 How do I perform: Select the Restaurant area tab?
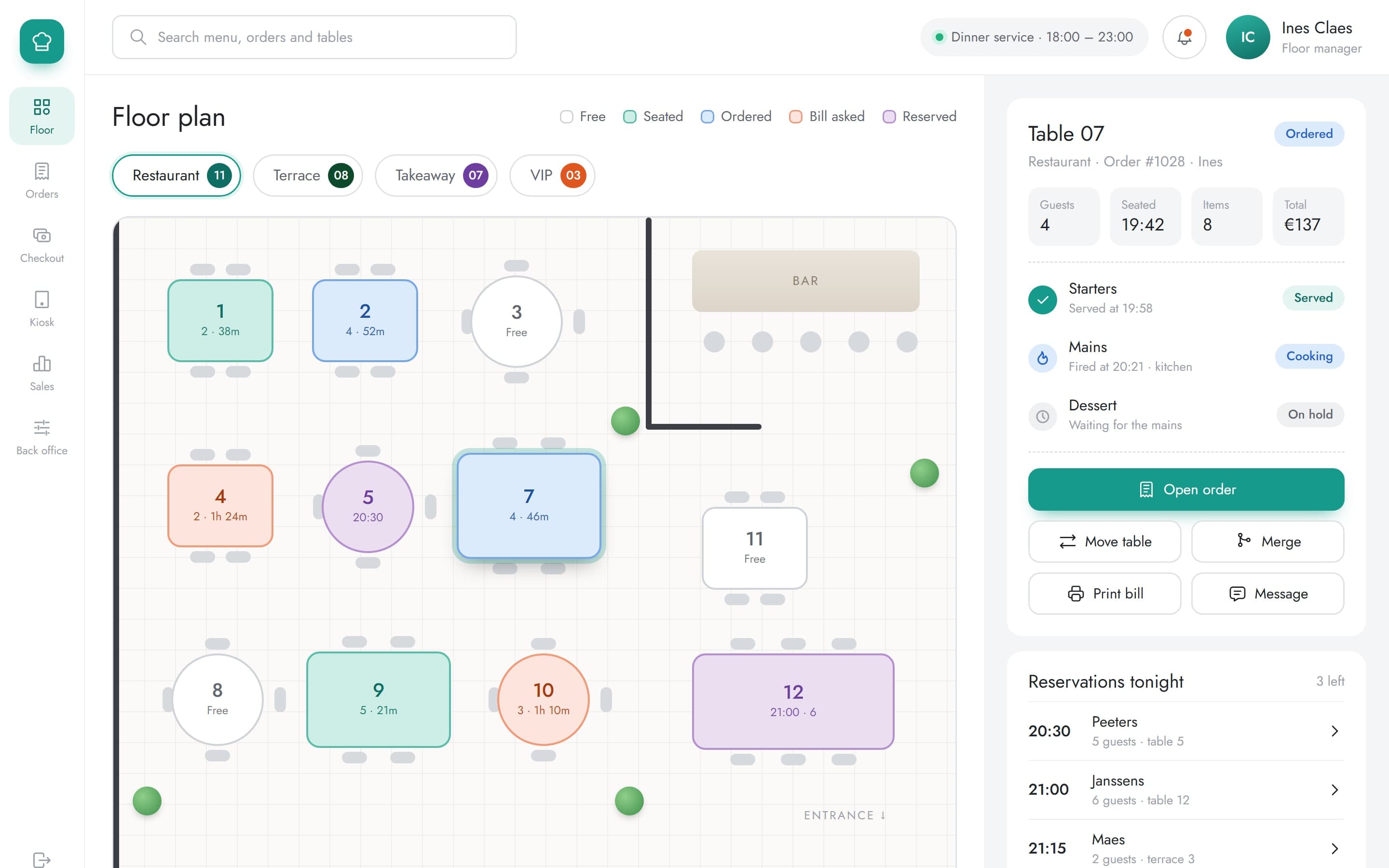click(176, 176)
